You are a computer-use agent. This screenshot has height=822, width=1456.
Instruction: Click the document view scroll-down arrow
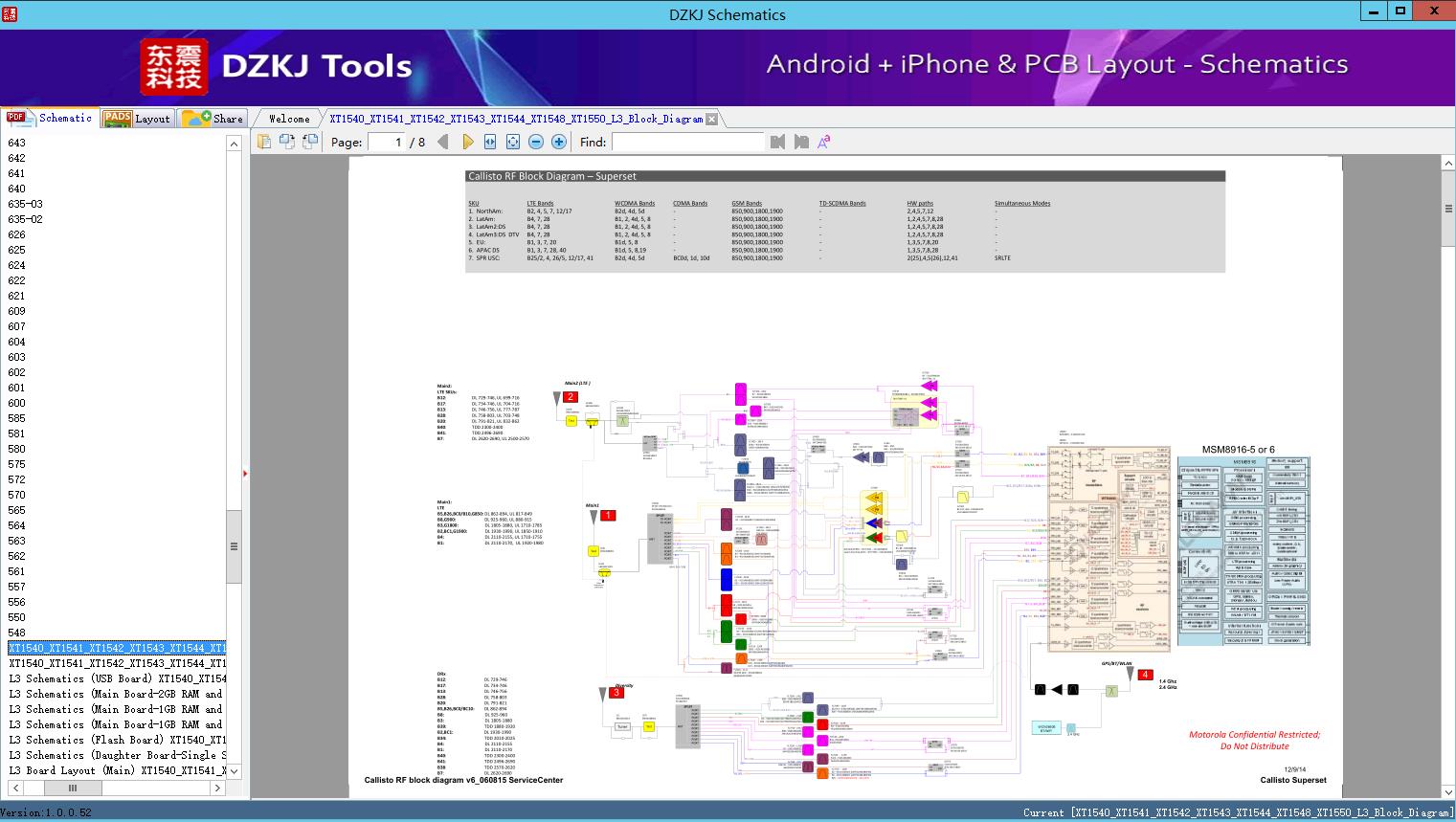[x=1448, y=791]
